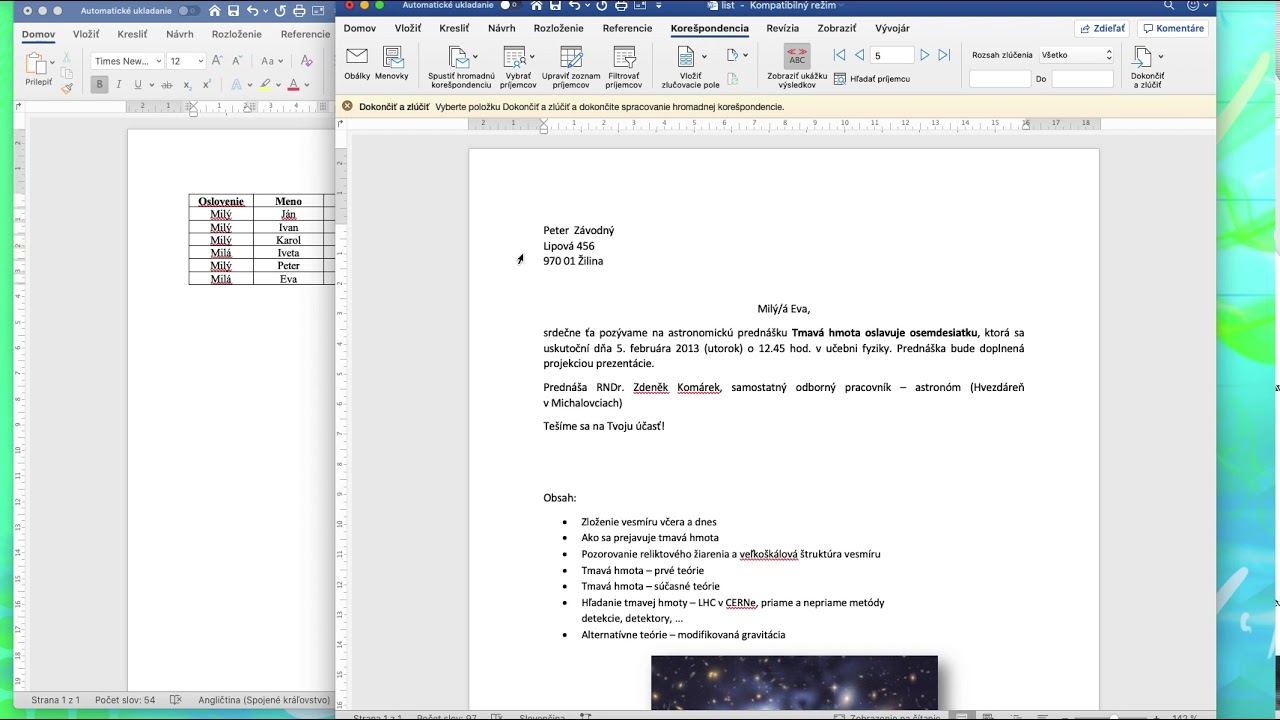Click red font color in back window
This screenshot has width=1280, height=720.
point(293,85)
